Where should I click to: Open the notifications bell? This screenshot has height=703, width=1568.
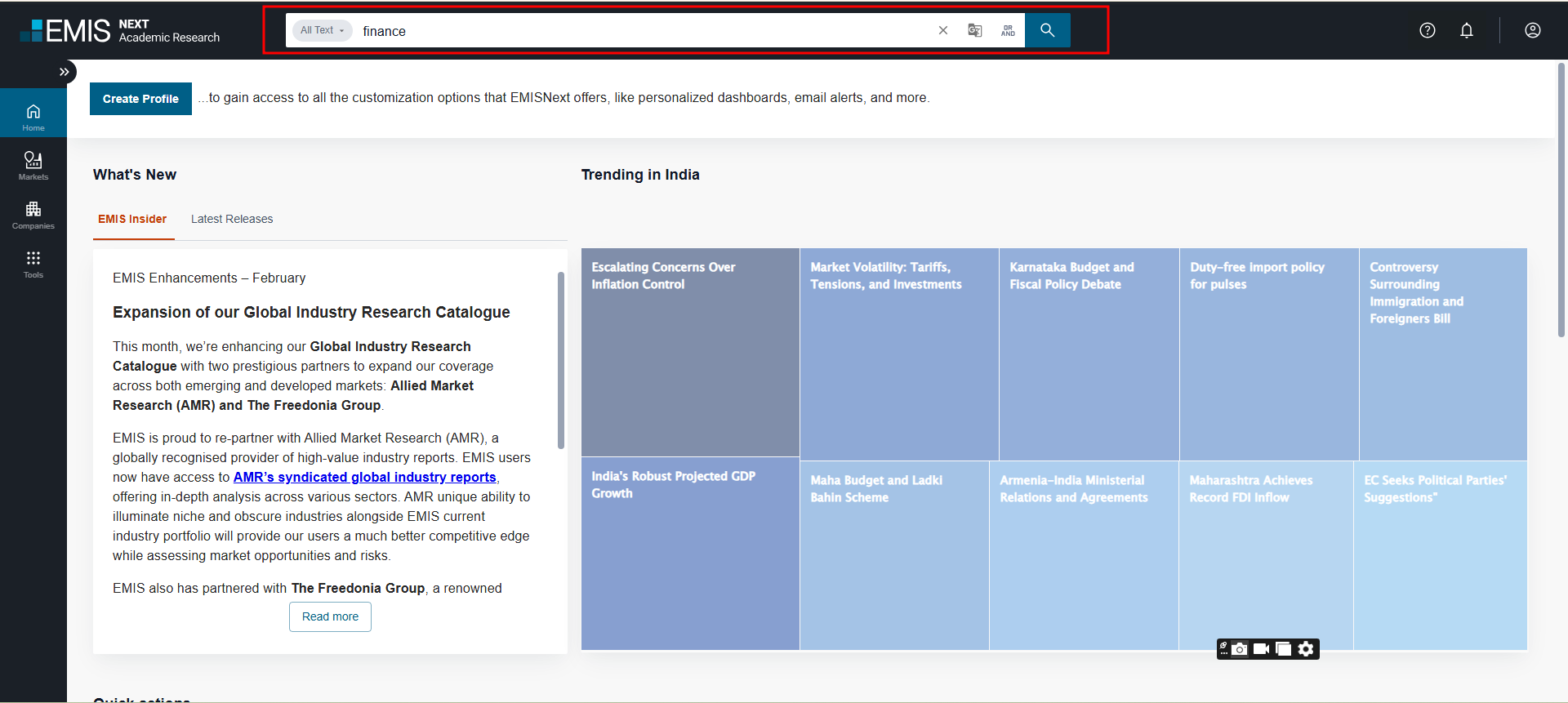(1467, 30)
